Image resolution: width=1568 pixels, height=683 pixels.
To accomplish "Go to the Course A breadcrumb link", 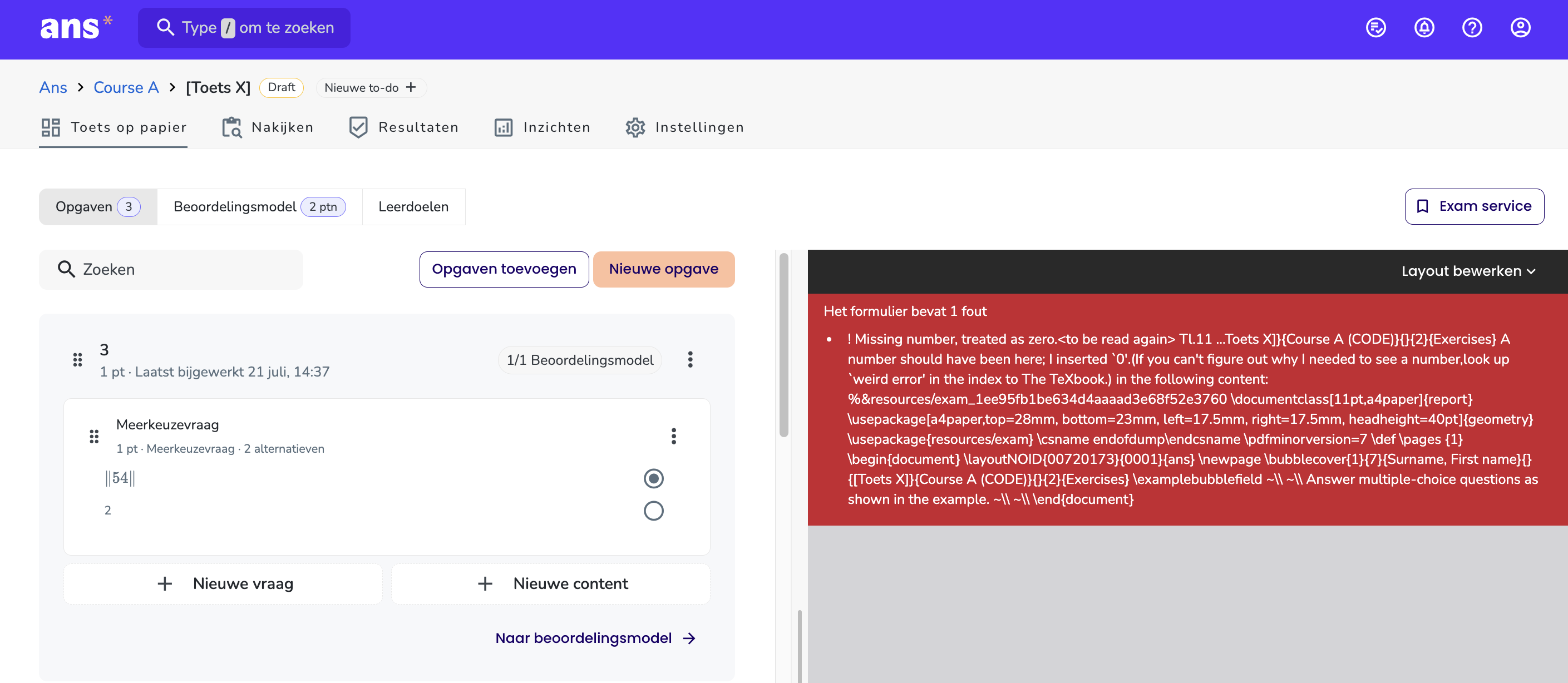I will coord(126,87).
